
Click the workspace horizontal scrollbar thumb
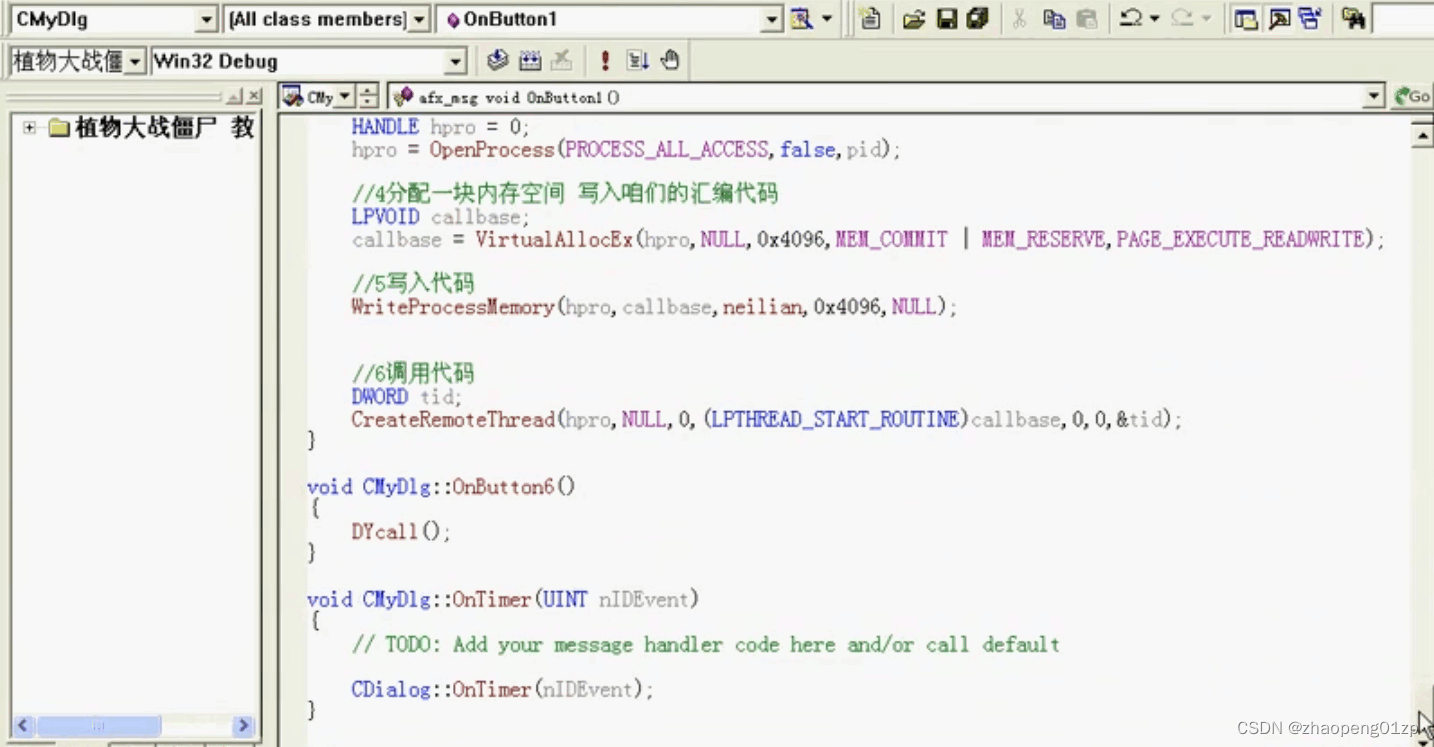click(98, 725)
